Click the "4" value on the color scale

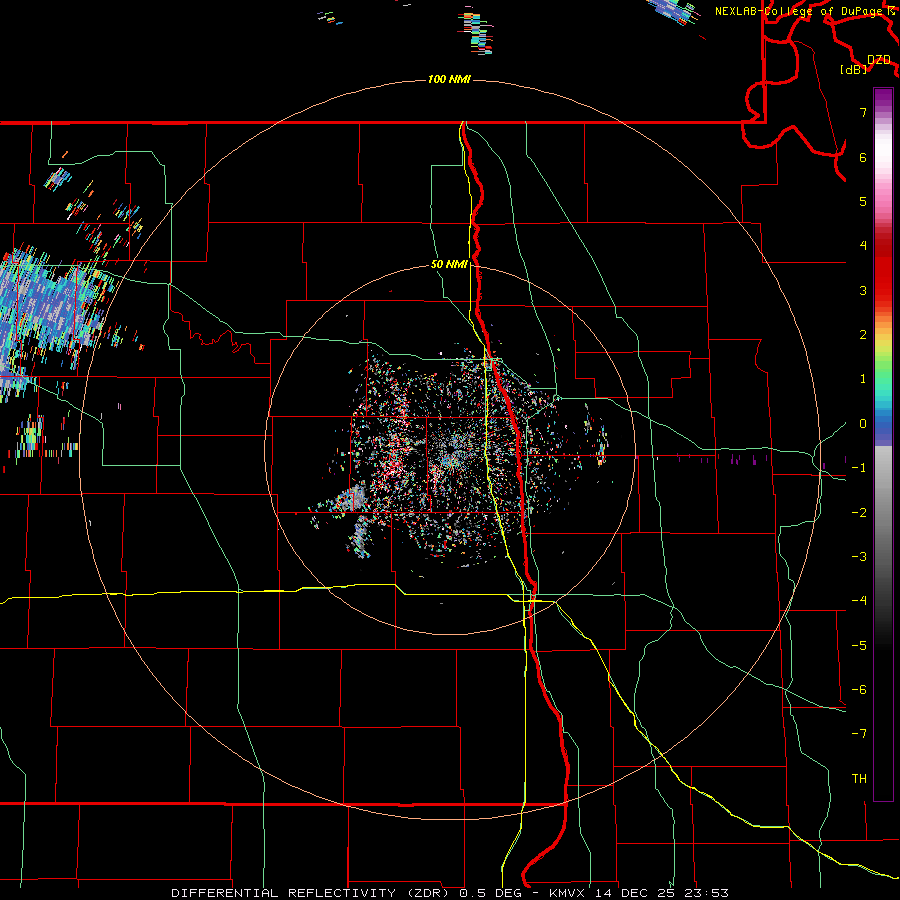point(863,246)
